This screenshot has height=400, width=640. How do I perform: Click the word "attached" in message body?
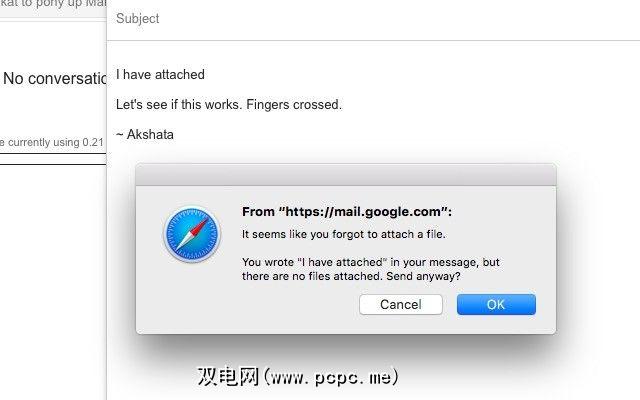click(x=180, y=75)
